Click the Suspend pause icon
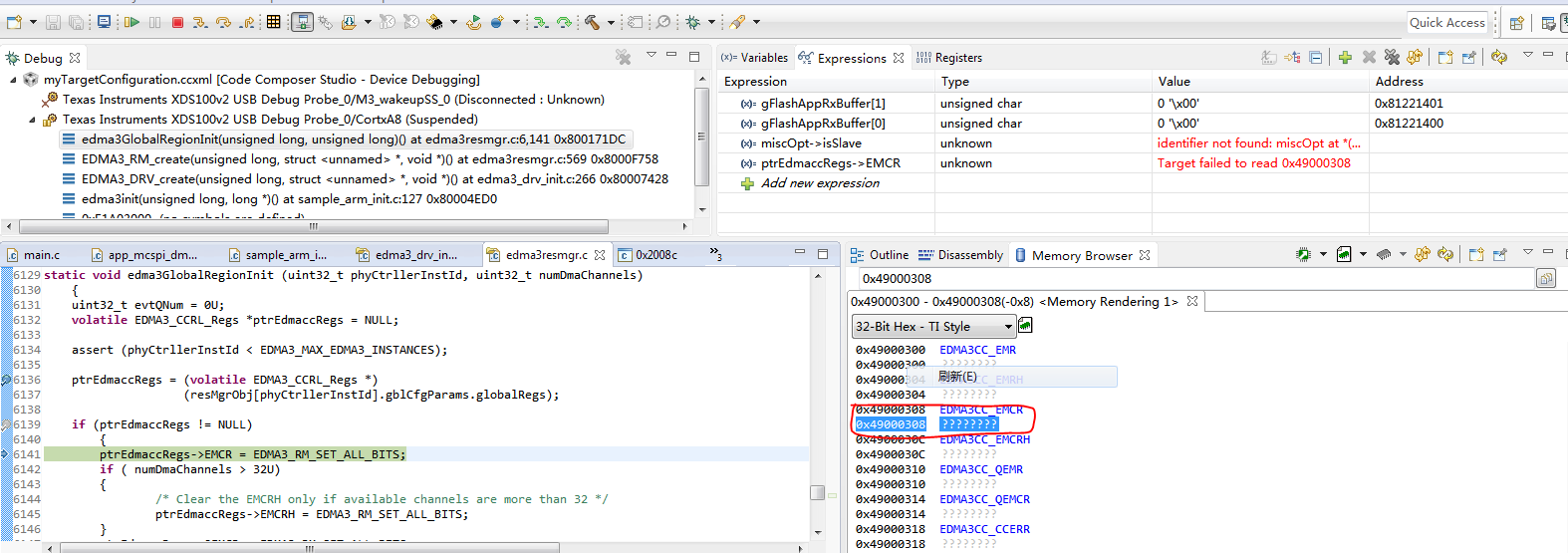1568x553 pixels. click(154, 22)
